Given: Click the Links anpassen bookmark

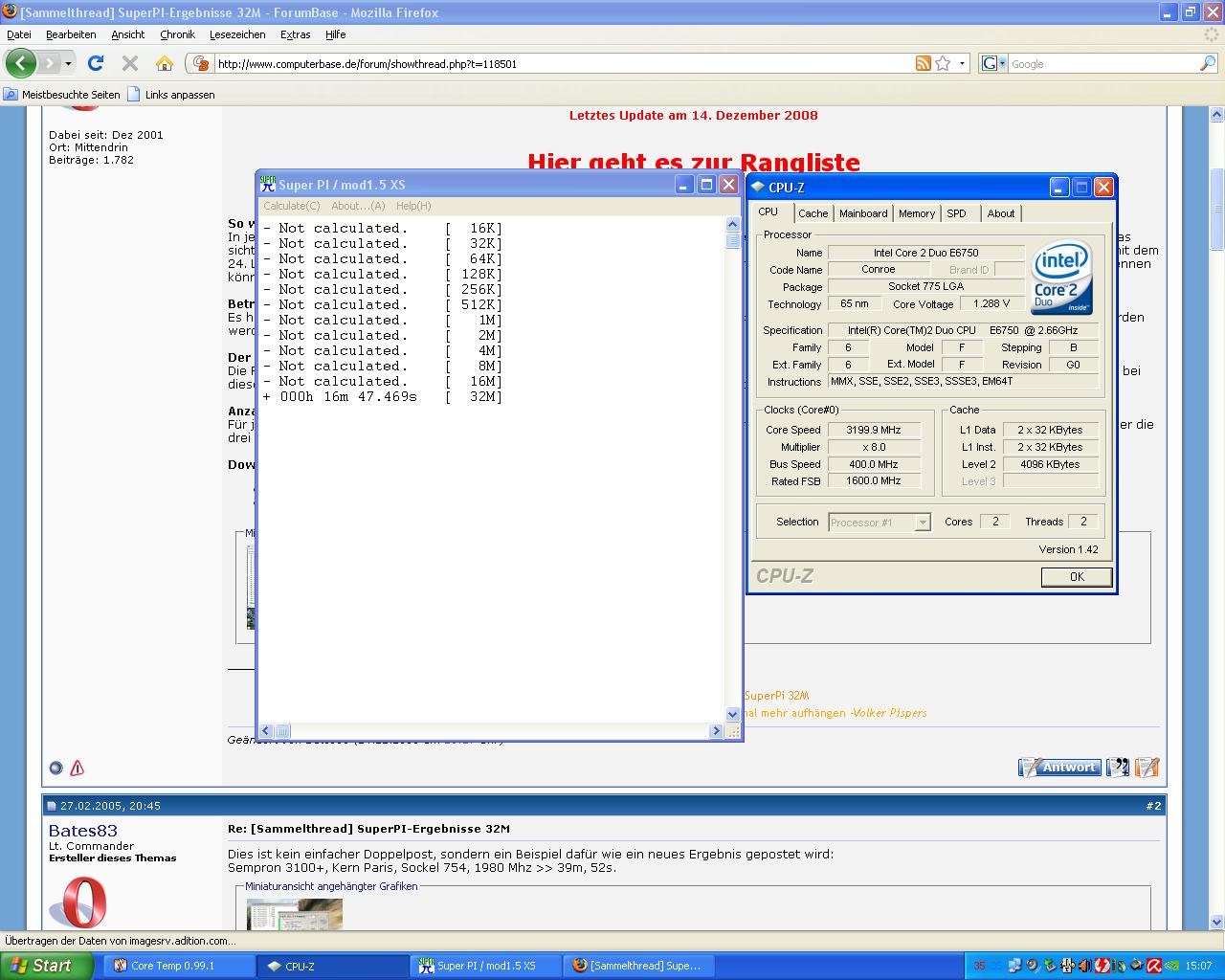Looking at the screenshot, I should [x=171, y=95].
